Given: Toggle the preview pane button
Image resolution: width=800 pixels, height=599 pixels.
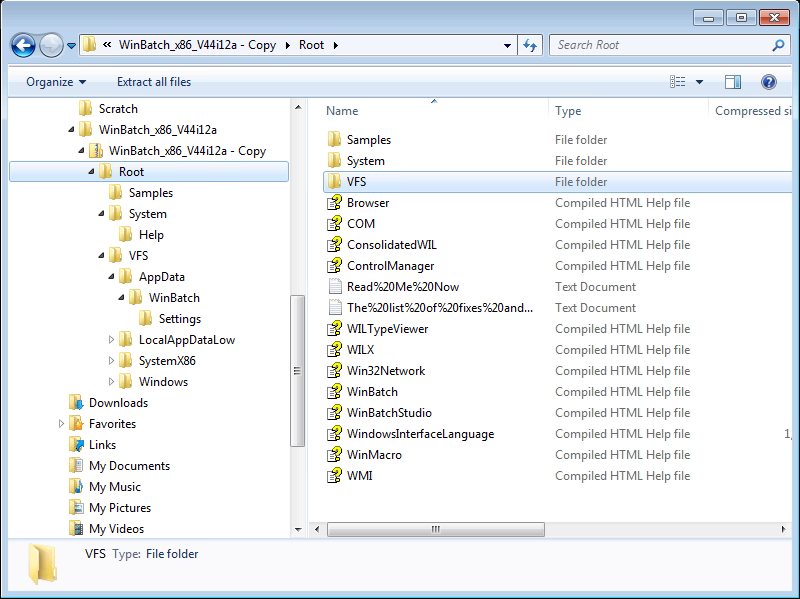Looking at the screenshot, I should pos(733,82).
